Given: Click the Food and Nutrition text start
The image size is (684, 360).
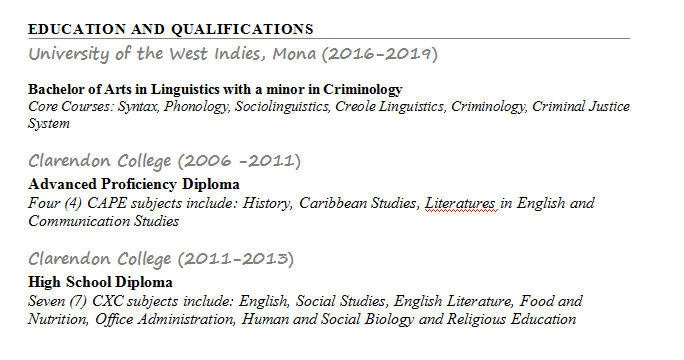Looking at the screenshot, I should tap(551, 301).
